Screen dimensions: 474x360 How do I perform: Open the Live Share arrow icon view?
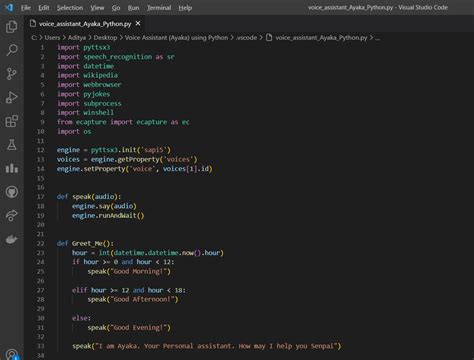[12, 215]
